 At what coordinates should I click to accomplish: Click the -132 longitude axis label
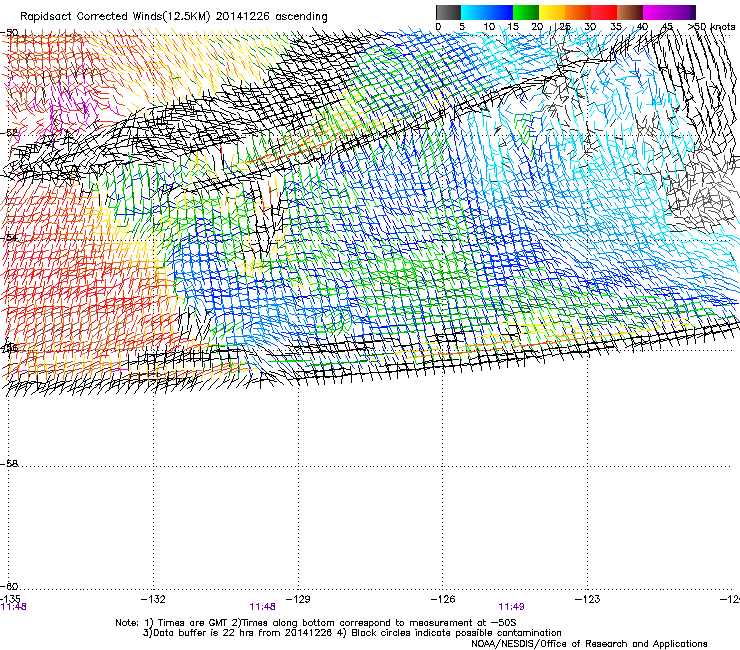(x=153, y=599)
